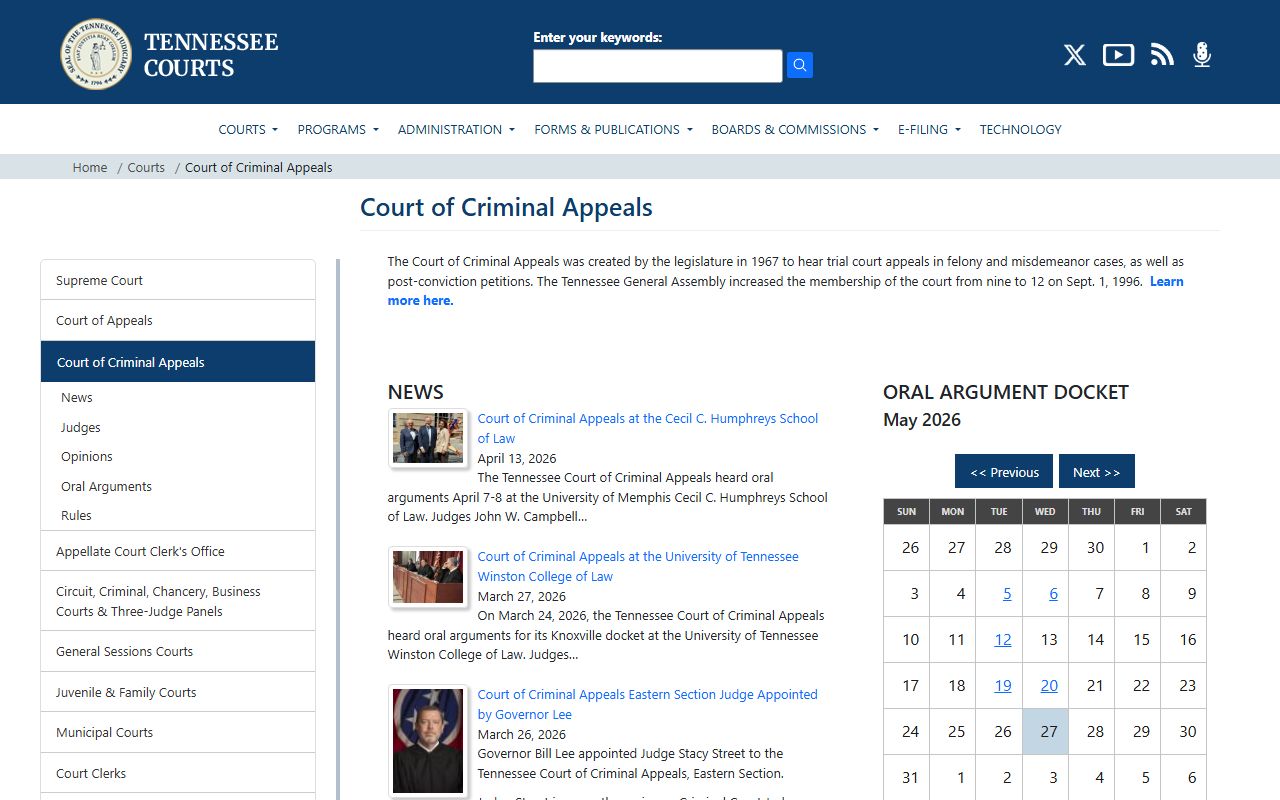This screenshot has width=1280, height=800.
Task: Select Court of Appeals in the sidebar
Action: (x=178, y=320)
